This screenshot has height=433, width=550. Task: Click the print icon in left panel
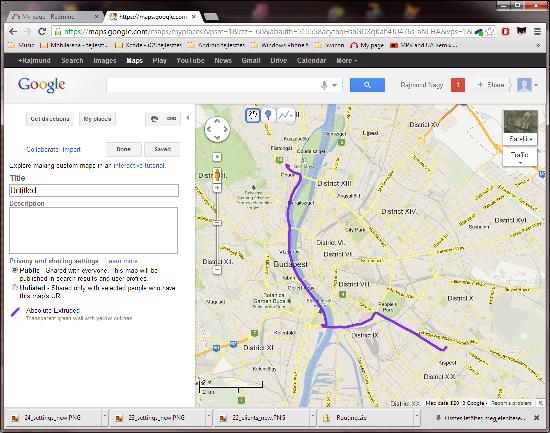tap(154, 119)
